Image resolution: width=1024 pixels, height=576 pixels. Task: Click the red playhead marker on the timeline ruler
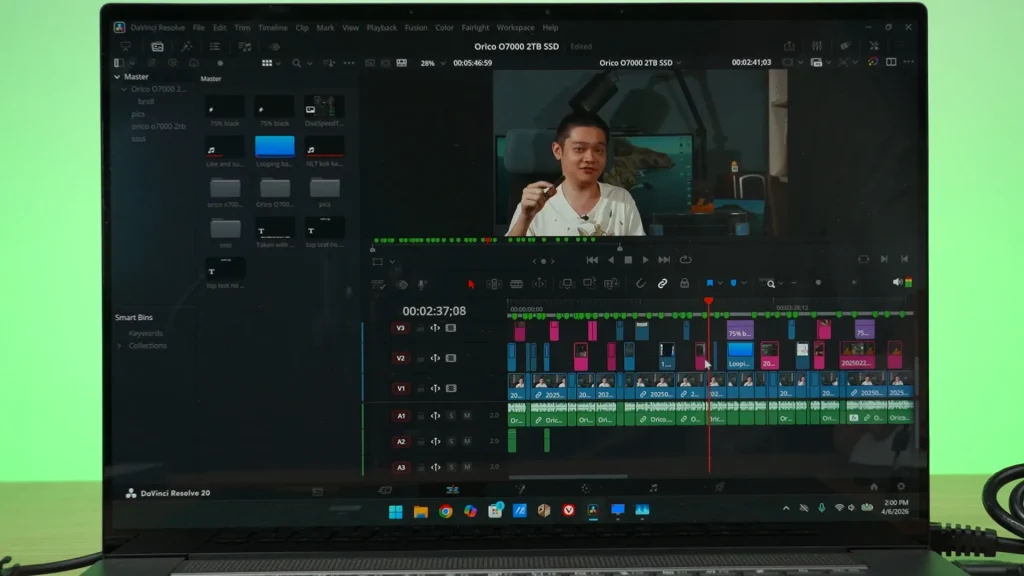[x=709, y=301]
